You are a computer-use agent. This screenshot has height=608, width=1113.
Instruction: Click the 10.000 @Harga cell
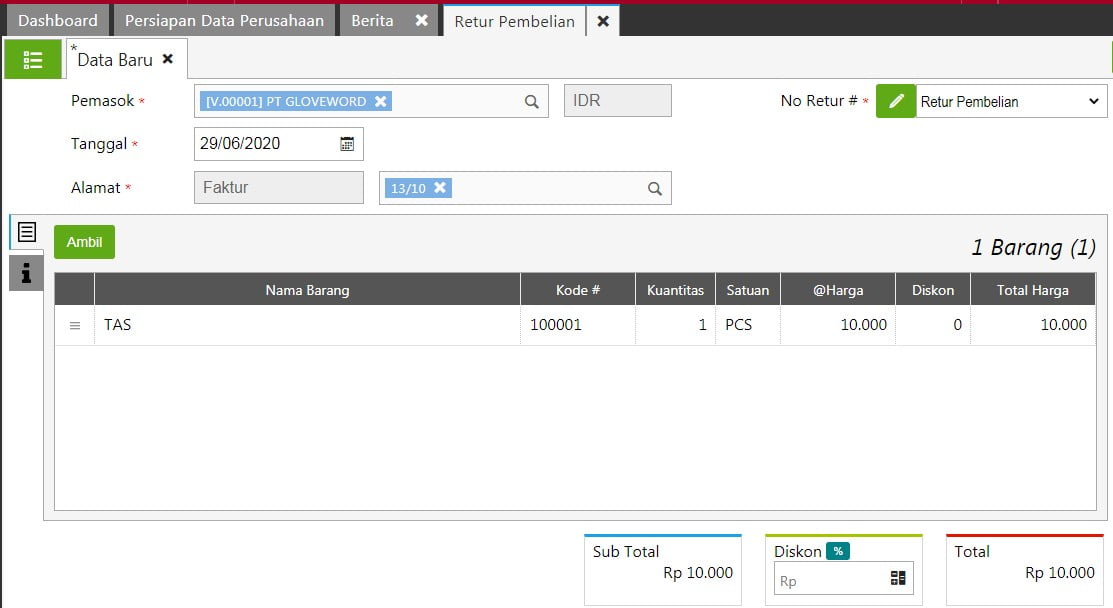[838, 325]
